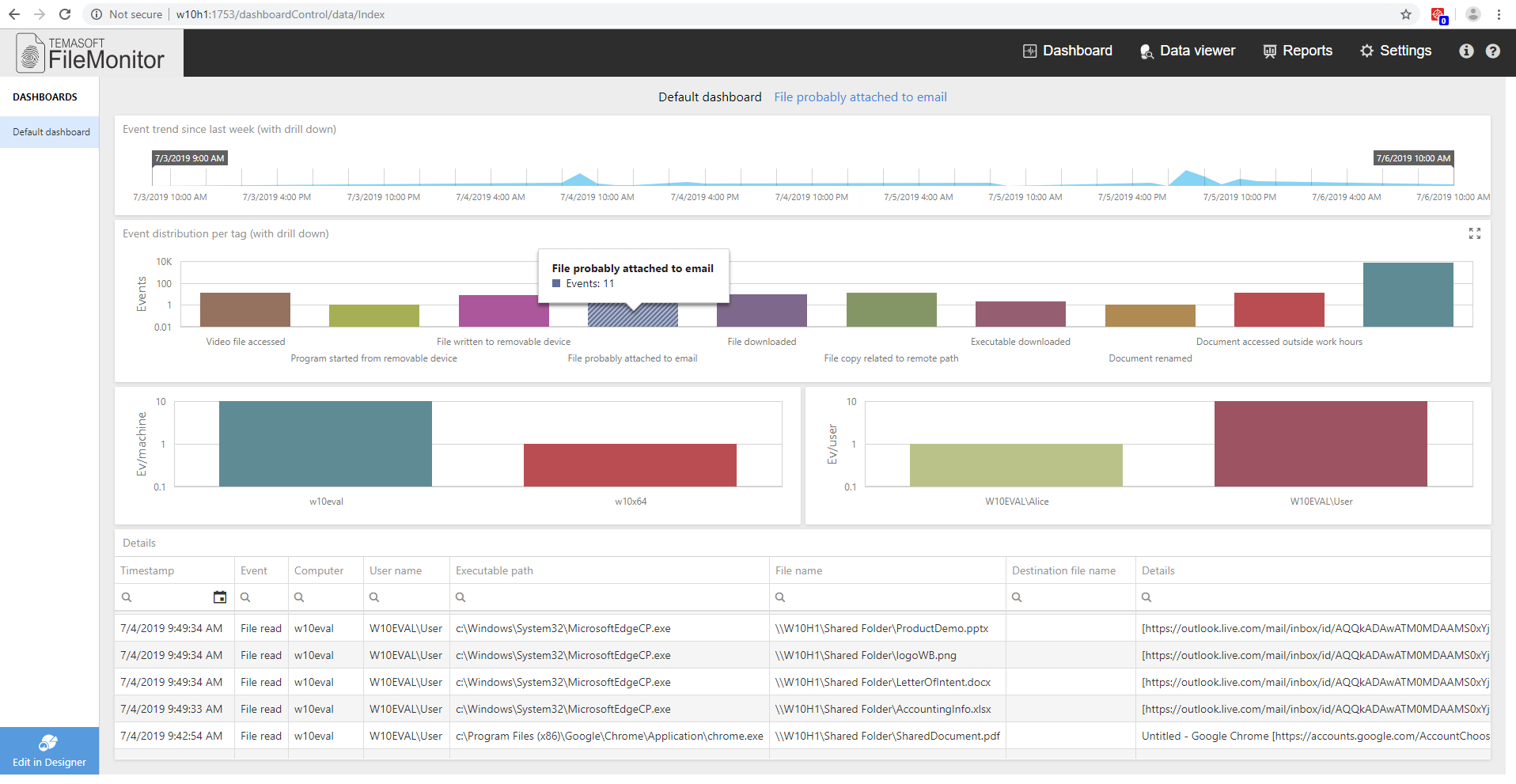Click the W10EVAL\User bar in chart
The width and height of the screenshot is (1516, 784).
(x=1321, y=443)
